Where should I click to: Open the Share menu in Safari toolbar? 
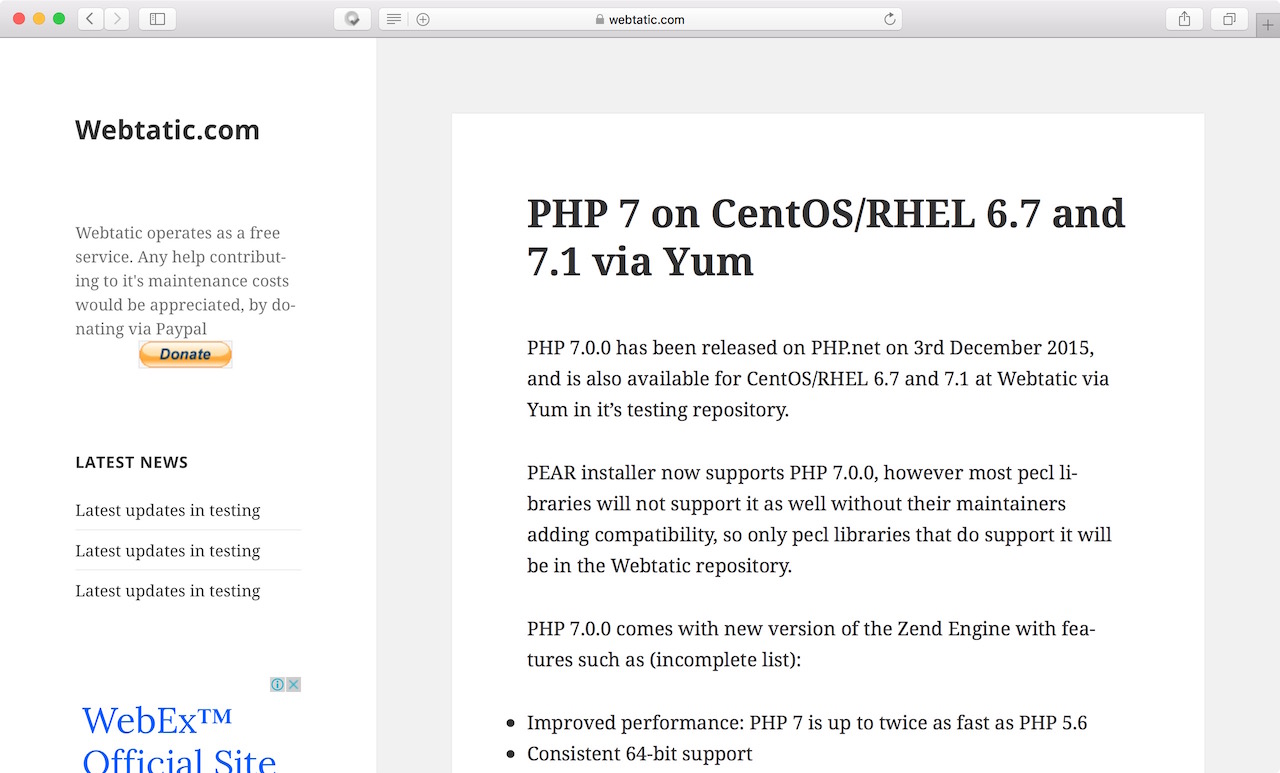1184,19
